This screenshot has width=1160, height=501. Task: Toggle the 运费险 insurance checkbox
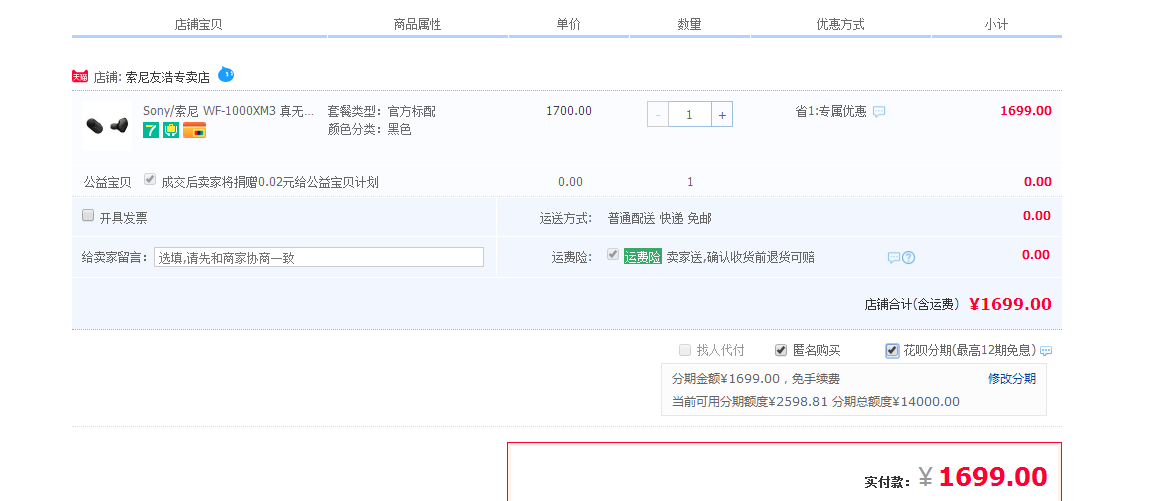tap(613, 255)
